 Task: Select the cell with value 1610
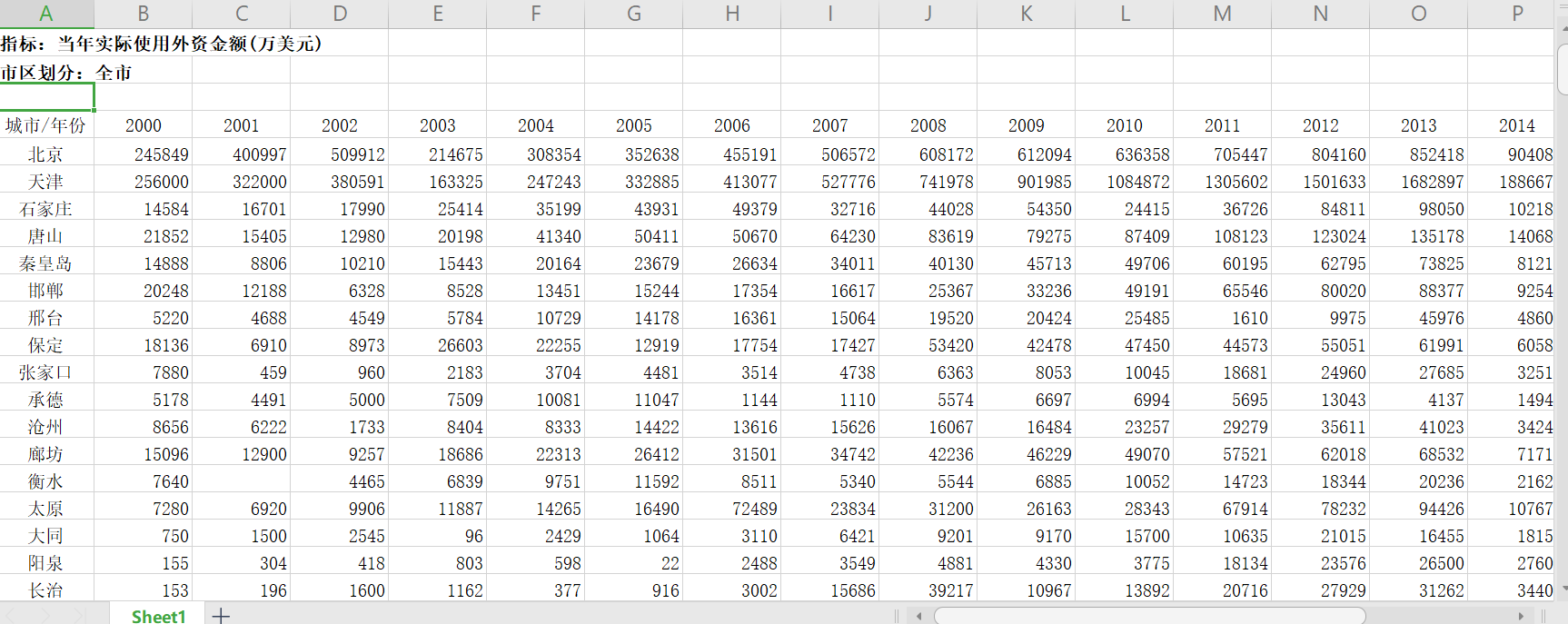[1223, 318]
